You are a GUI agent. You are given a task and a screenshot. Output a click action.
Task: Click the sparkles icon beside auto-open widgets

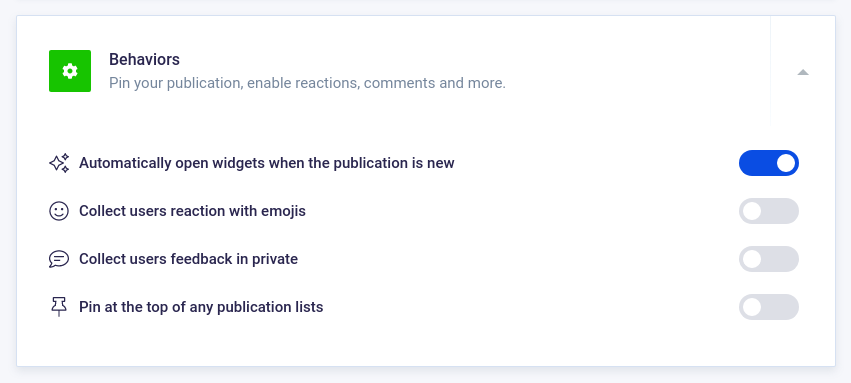[x=59, y=163]
